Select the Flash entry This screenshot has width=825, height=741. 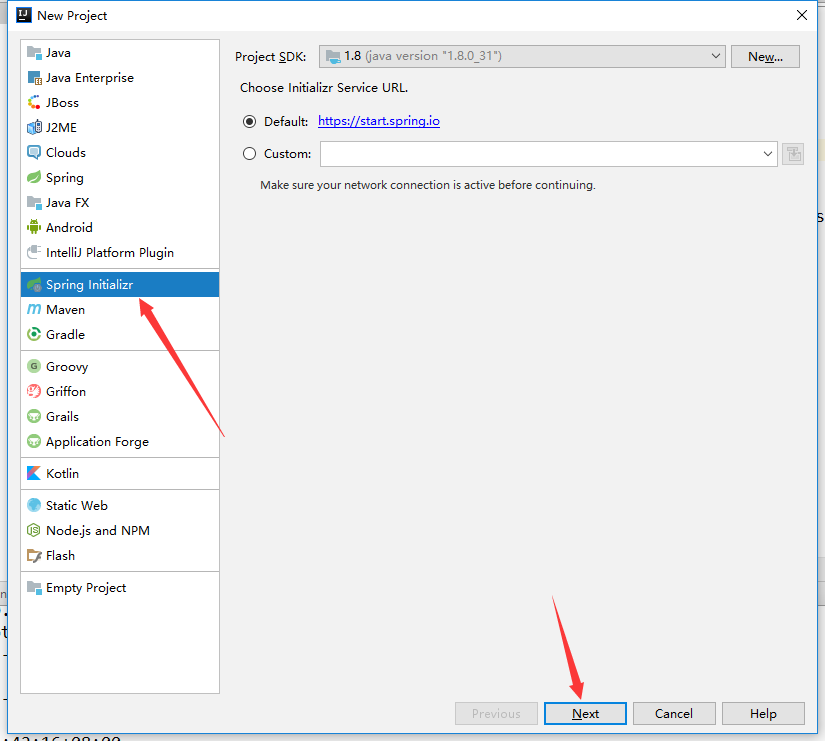point(120,556)
